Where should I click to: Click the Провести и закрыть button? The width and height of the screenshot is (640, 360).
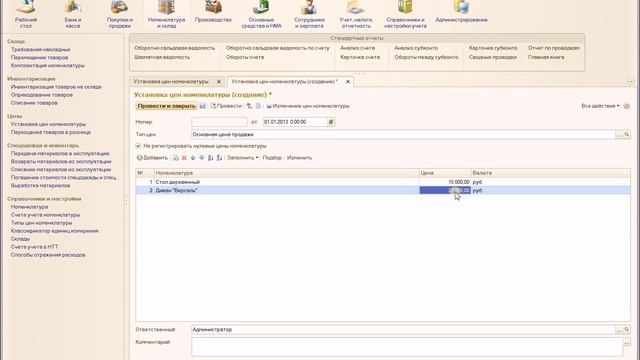point(166,106)
